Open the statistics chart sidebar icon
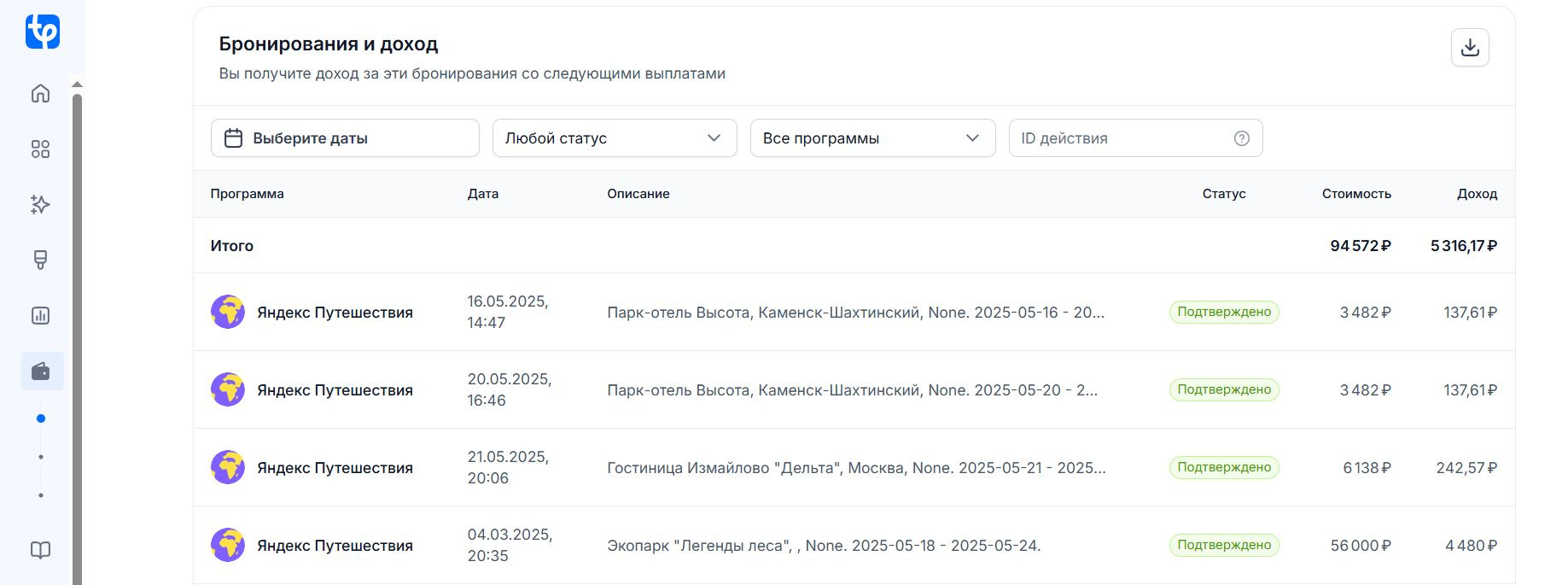Viewport: 1568px width, 585px height. coord(41,316)
